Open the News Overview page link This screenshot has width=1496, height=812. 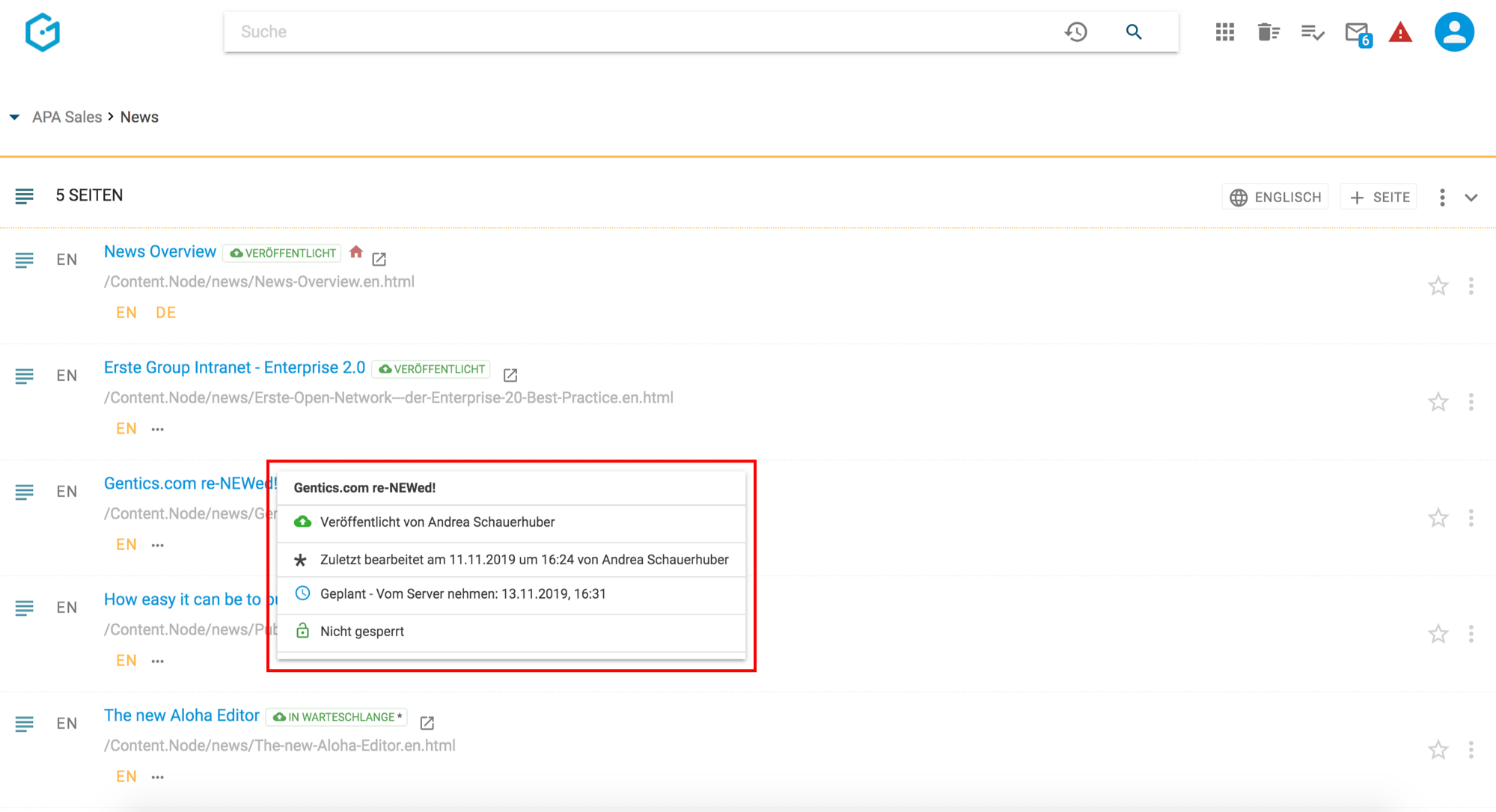(160, 251)
